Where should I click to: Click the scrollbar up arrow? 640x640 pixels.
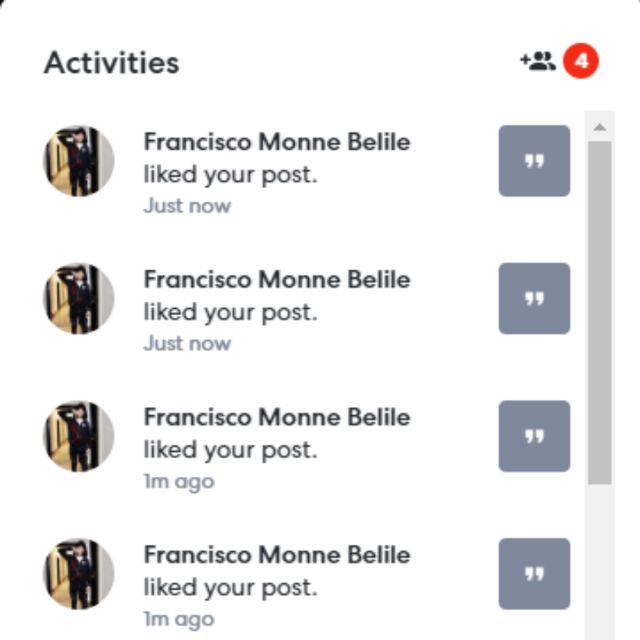pyautogui.click(x=599, y=128)
